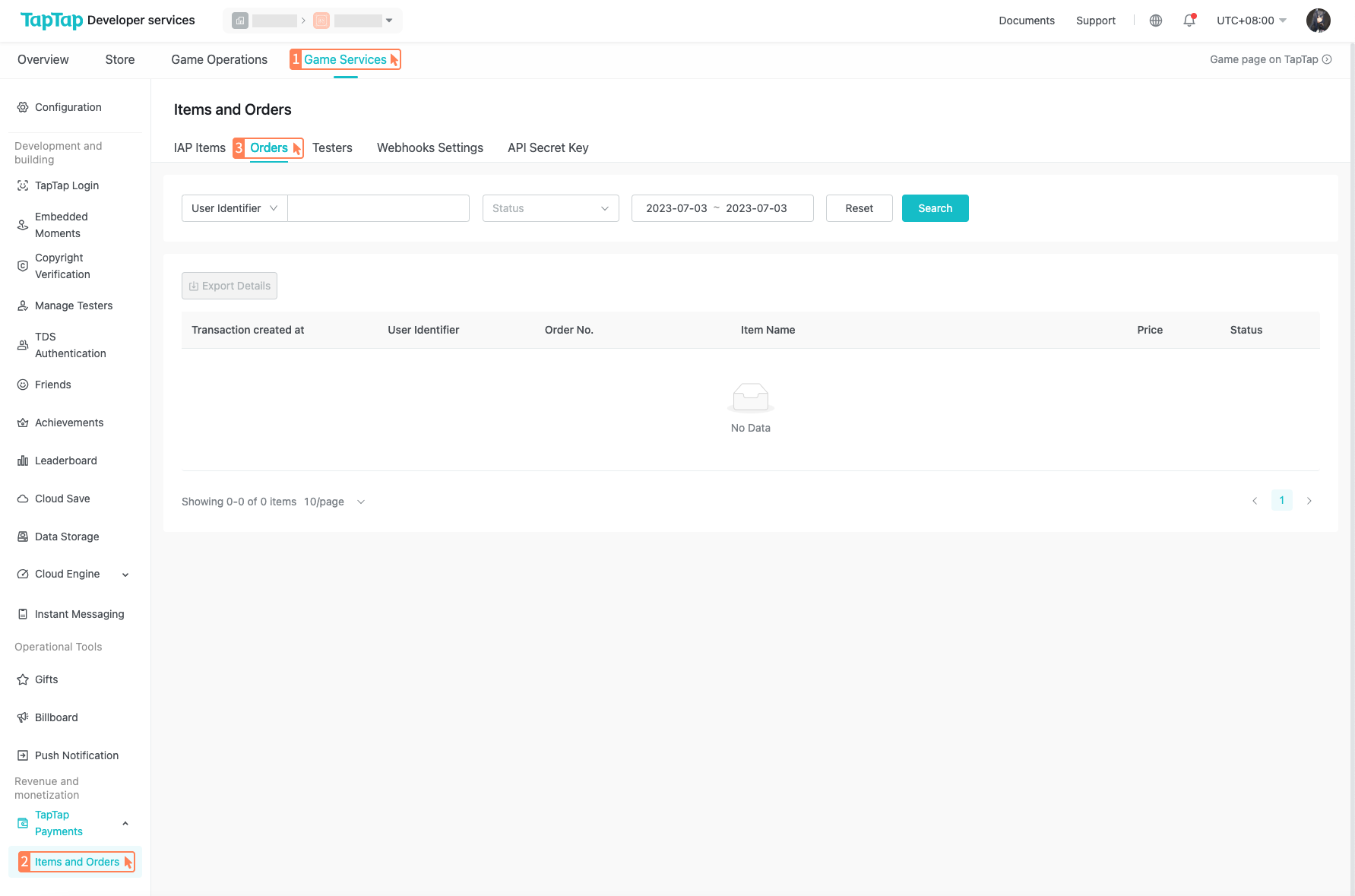Click the Cloud Engine gauge icon
Screen dimensions: 1355x896
pos(23,574)
